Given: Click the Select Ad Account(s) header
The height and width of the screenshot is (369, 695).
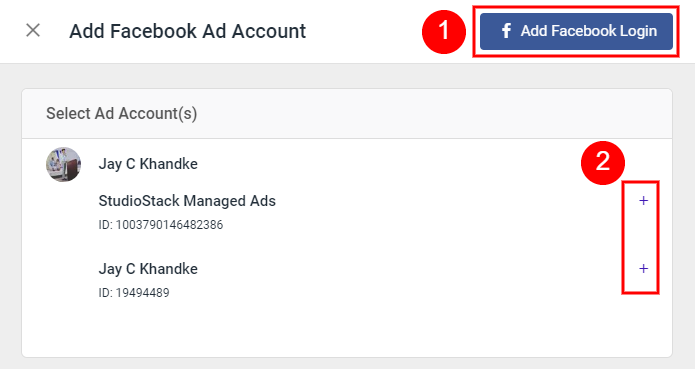Looking at the screenshot, I should [x=121, y=113].
